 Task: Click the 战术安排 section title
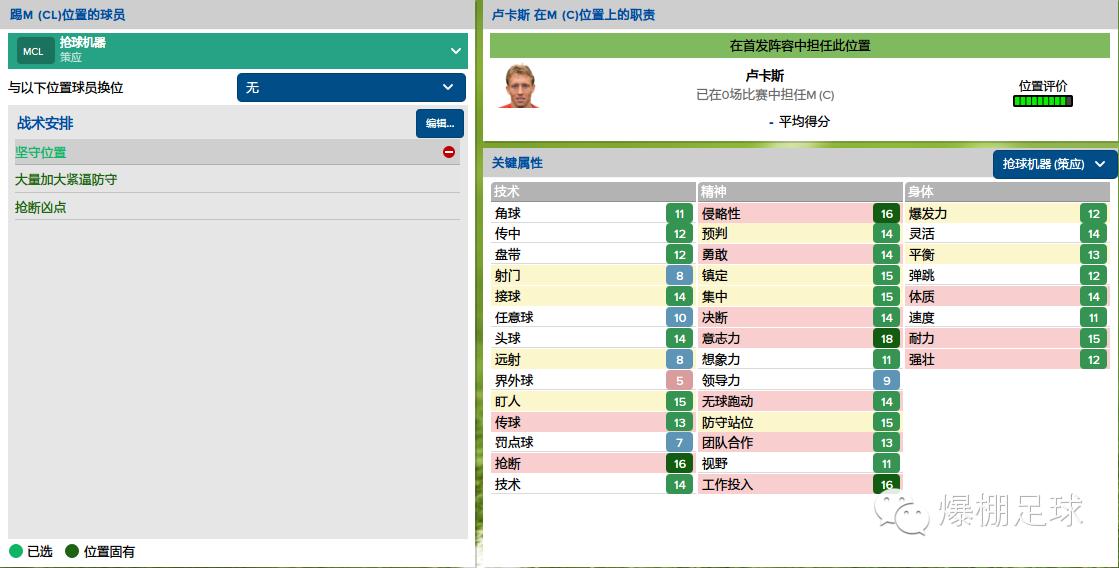[45, 123]
